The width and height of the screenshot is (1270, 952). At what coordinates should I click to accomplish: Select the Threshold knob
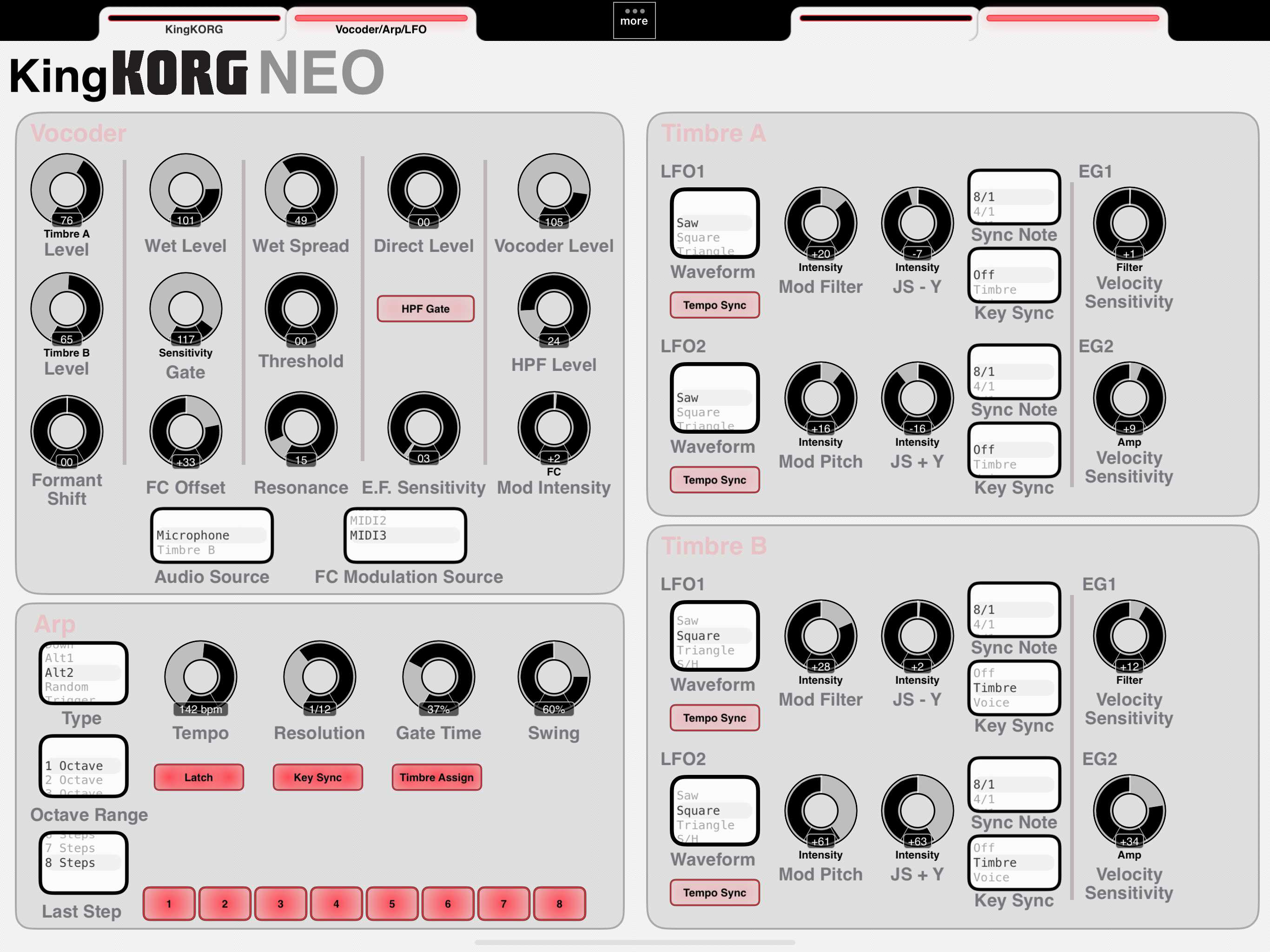(301, 309)
